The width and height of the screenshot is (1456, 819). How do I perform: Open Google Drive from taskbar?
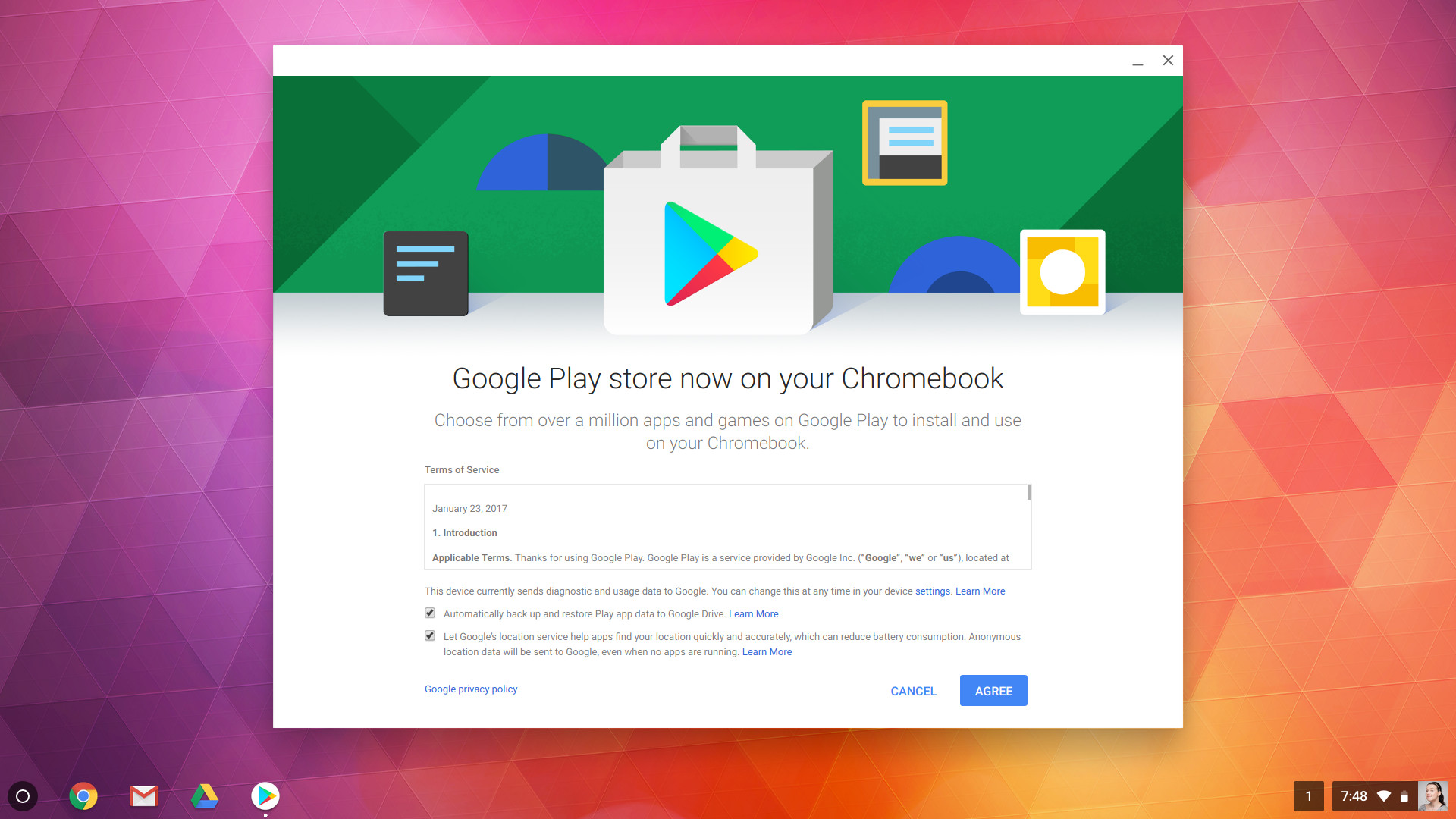[x=205, y=796]
